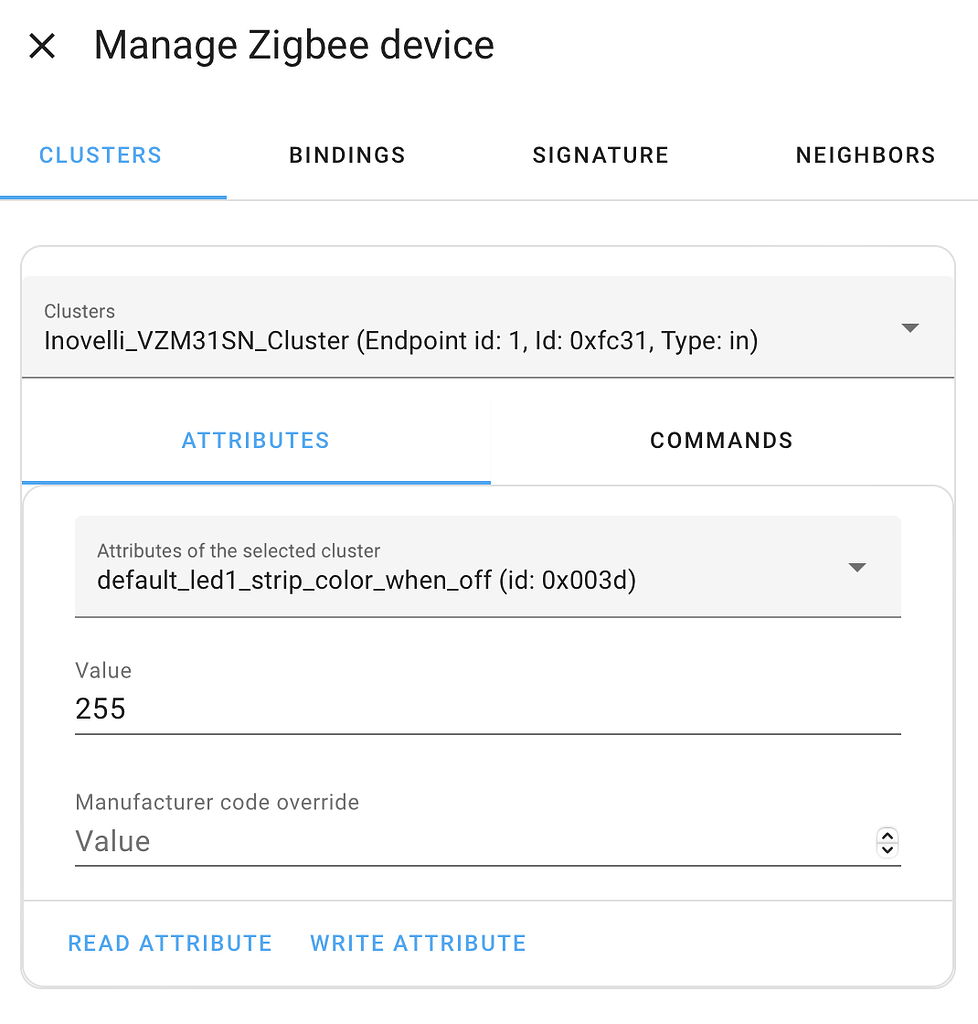
Task: Click WRITE ATTRIBUTE
Action: click(x=417, y=943)
